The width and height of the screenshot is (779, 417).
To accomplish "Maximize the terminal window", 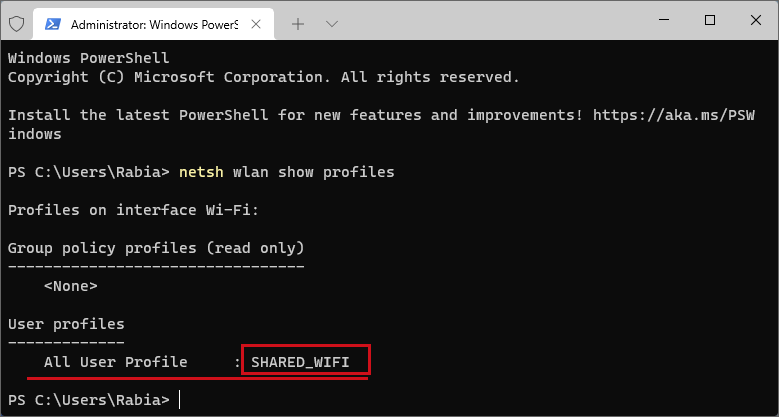I will coord(710,20).
